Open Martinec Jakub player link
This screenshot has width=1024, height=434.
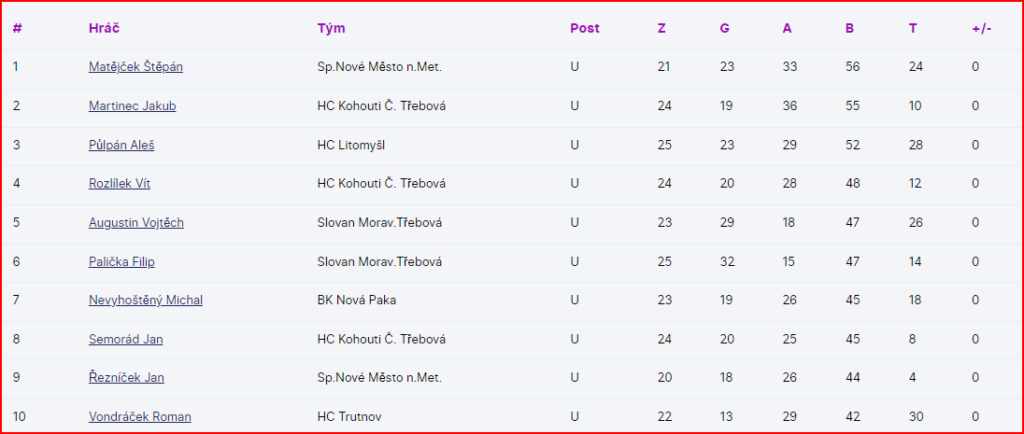click(x=132, y=106)
